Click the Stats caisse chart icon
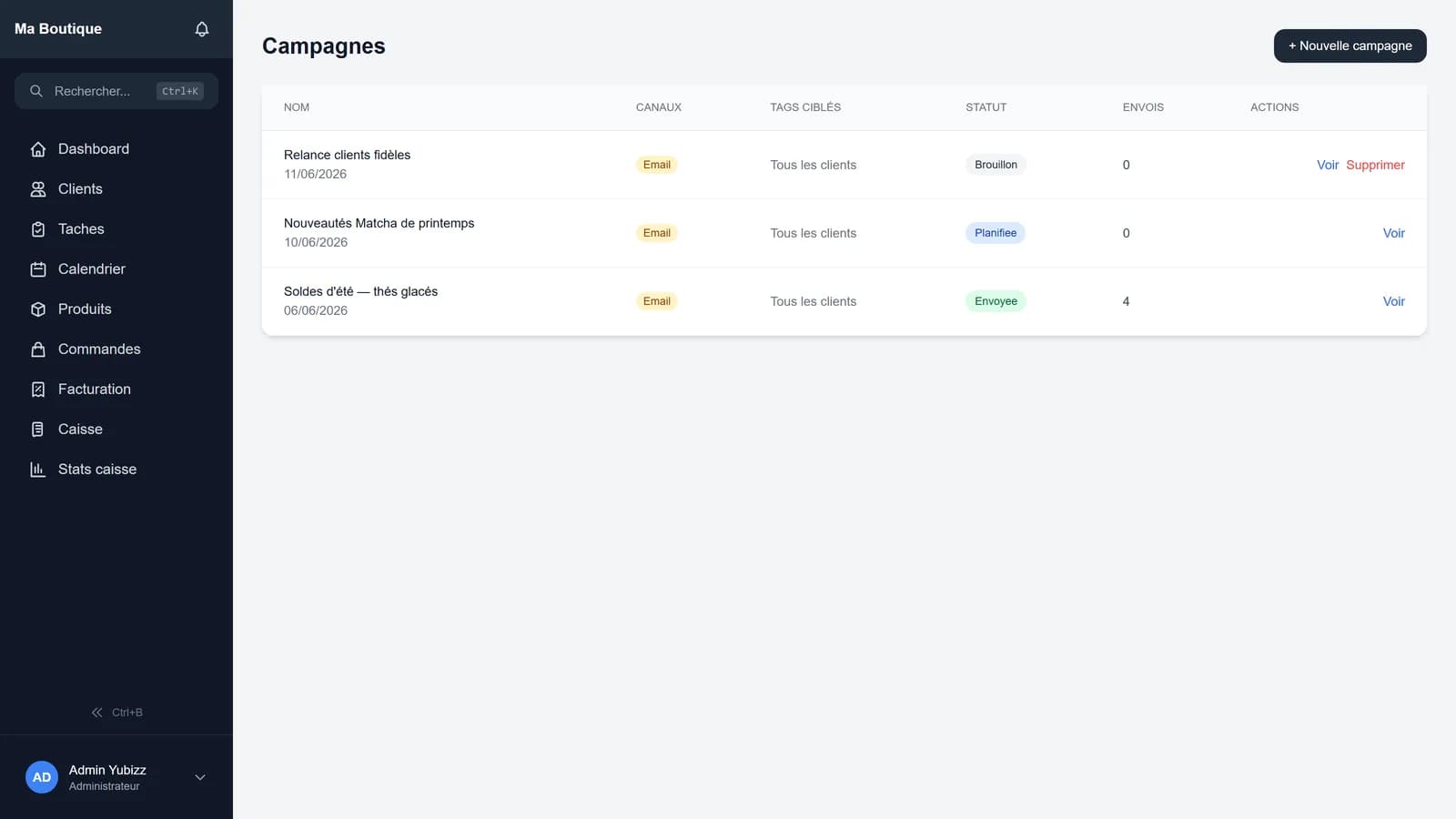1456x819 pixels. pyautogui.click(x=38, y=470)
